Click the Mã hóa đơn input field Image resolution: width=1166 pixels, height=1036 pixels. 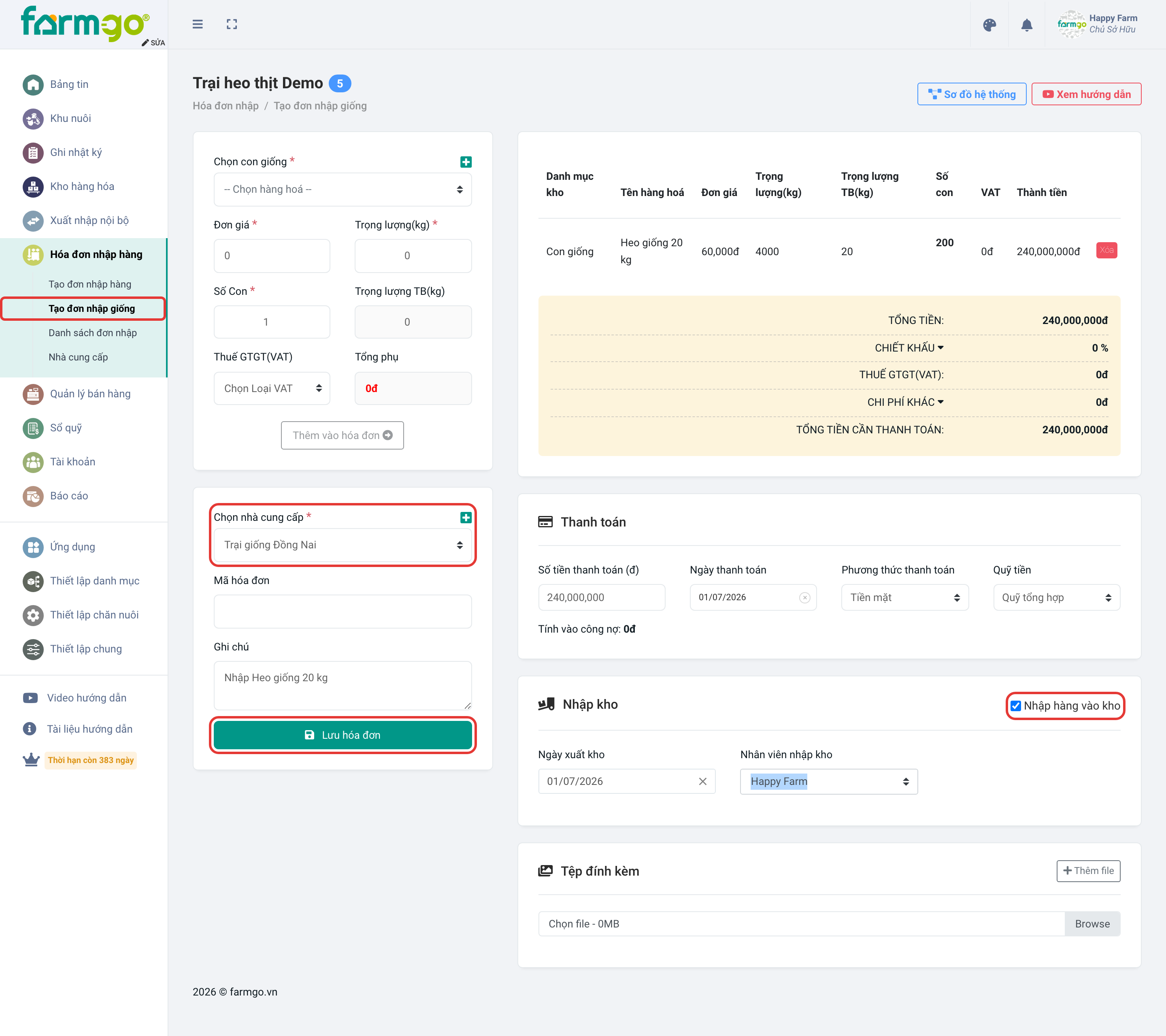(x=342, y=612)
